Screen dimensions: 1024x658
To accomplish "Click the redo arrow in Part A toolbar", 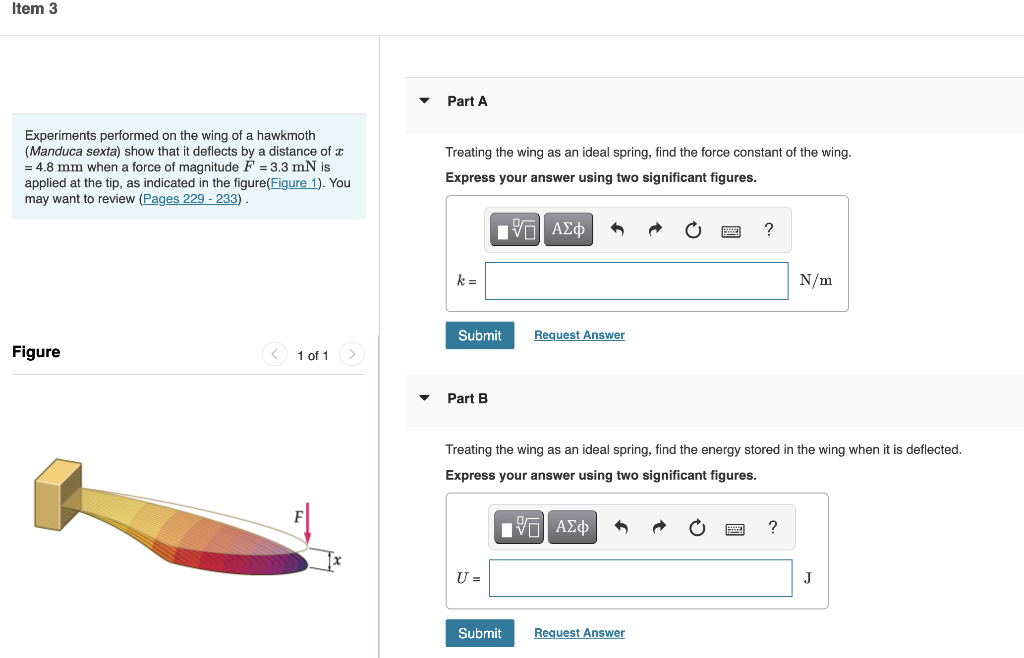I will tap(655, 229).
